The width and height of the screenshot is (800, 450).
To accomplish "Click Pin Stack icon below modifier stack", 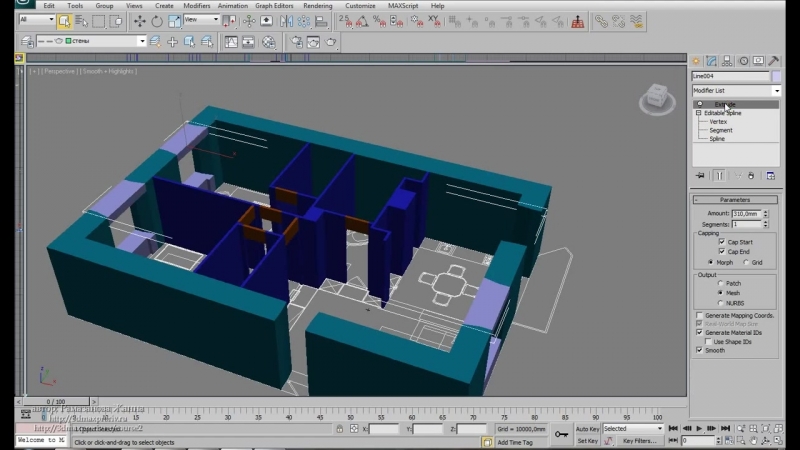I will click(x=700, y=175).
